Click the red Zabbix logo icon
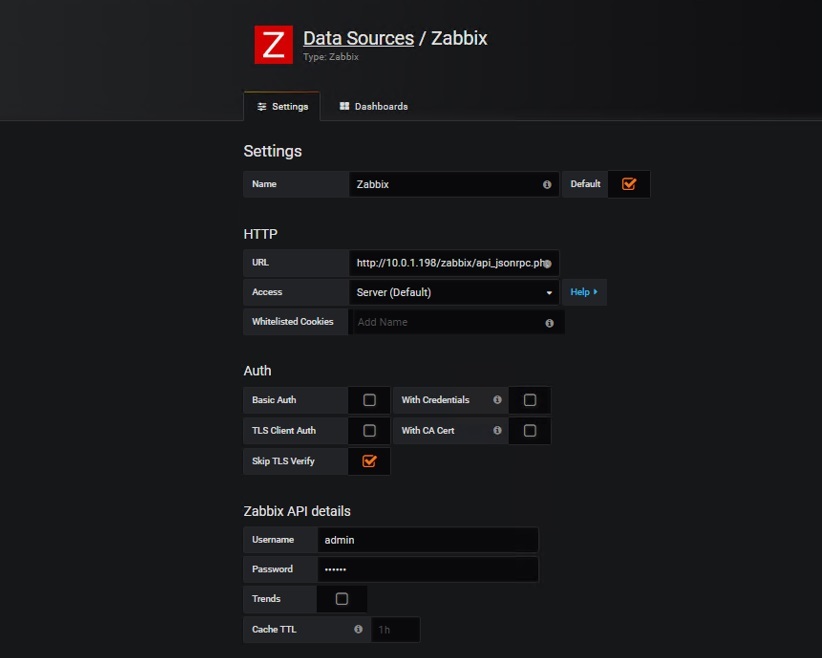This screenshot has height=658, width=822. click(x=273, y=45)
